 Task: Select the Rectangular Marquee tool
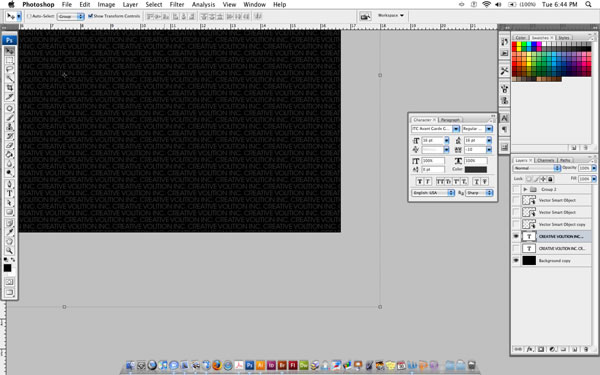point(10,60)
